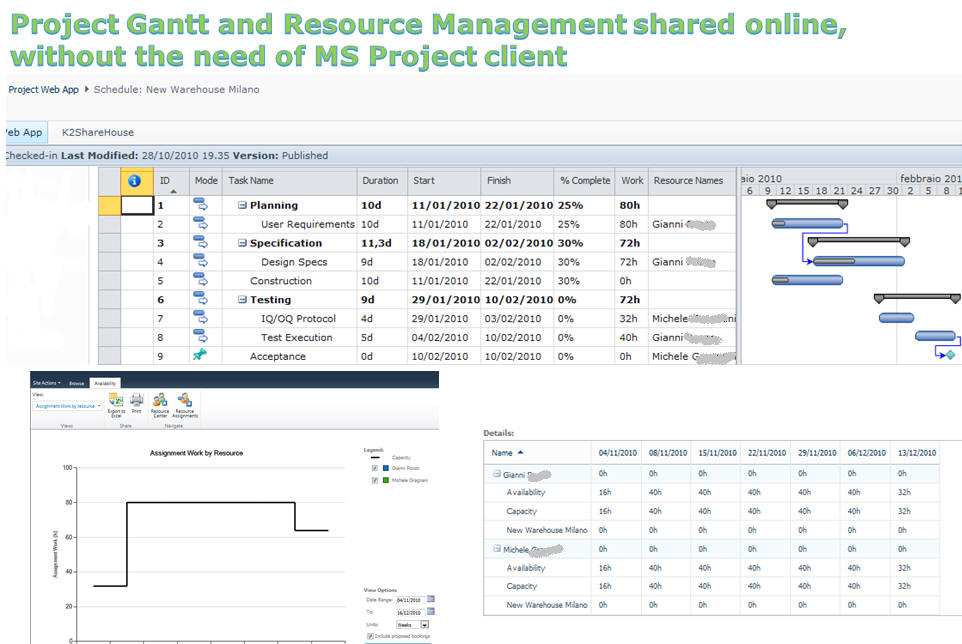
Task: Open calendar picker beside Date Range start
Action: [x=431, y=599]
